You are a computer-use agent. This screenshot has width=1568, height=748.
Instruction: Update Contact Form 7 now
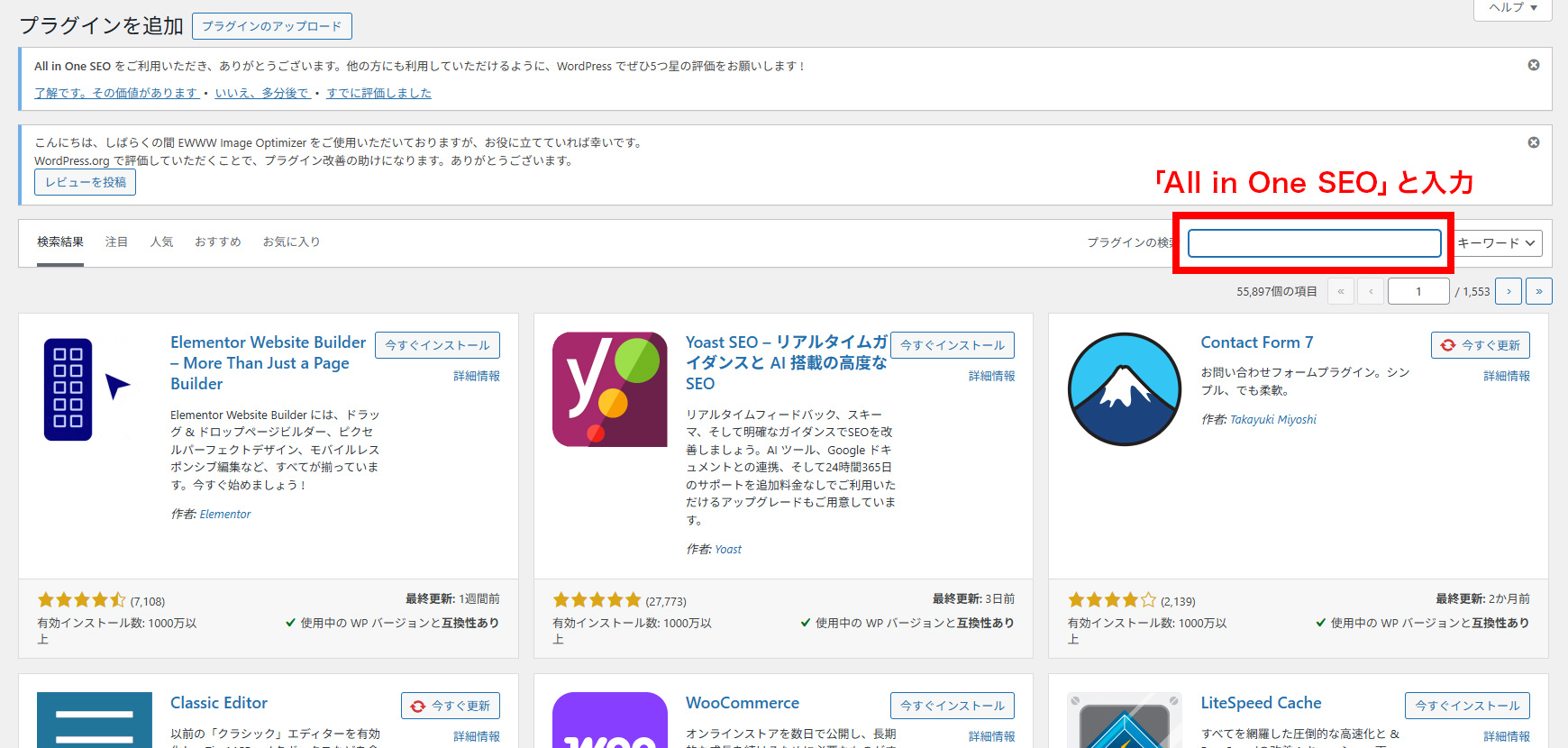click(1481, 345)
